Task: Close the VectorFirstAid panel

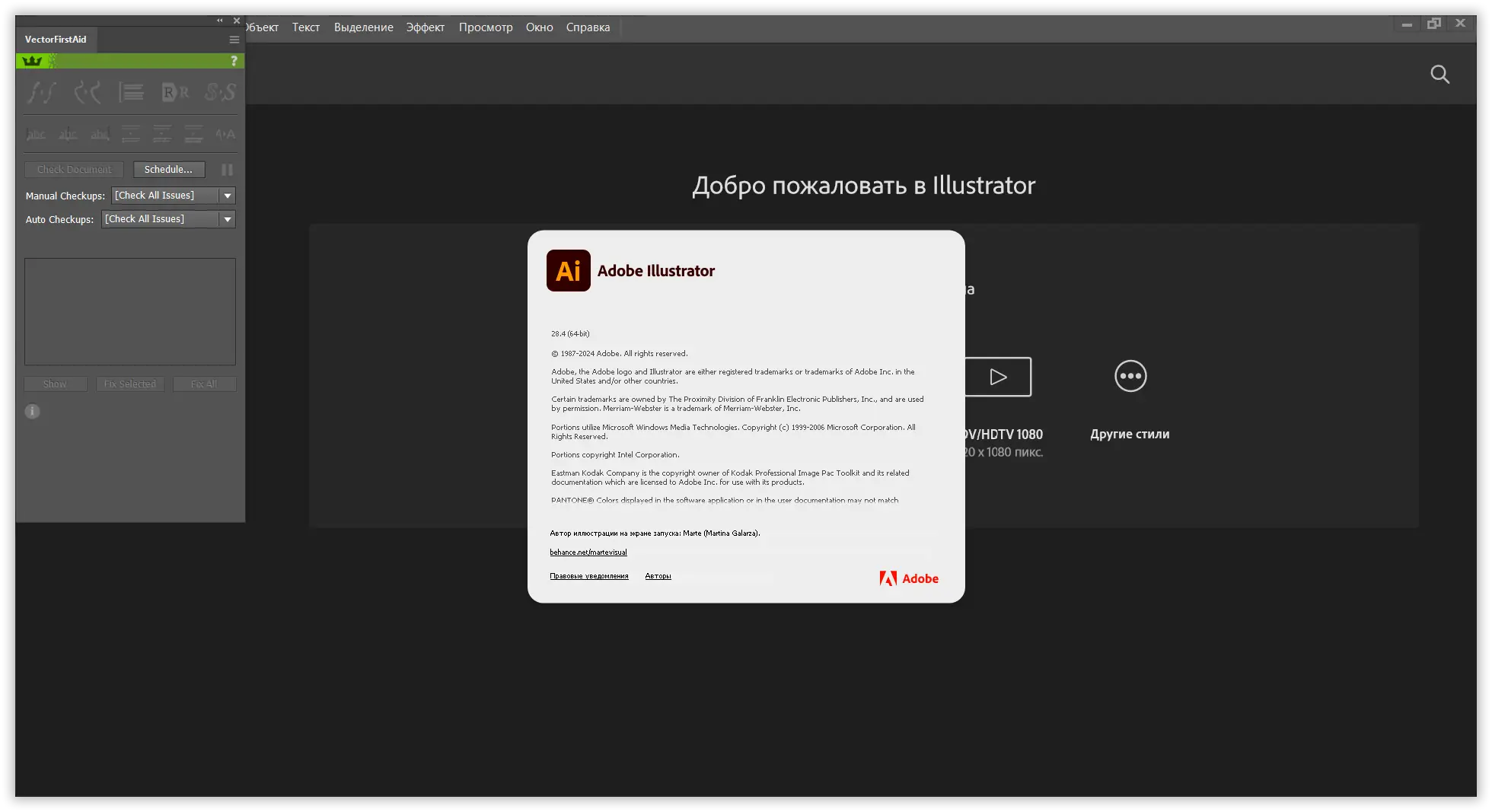Action: [237, 21]
